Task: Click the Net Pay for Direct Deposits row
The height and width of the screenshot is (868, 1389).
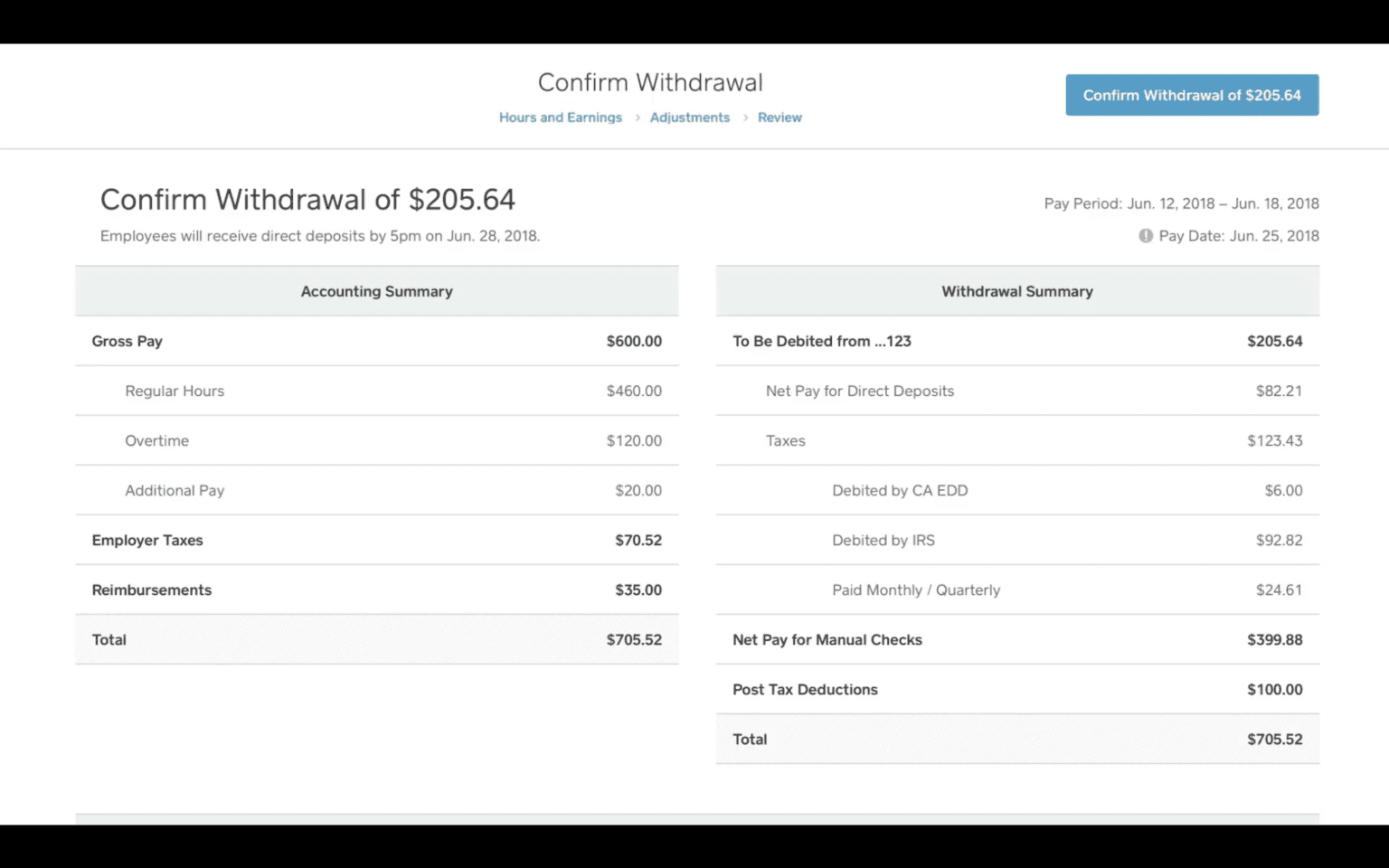Action: click(1016, 391)
